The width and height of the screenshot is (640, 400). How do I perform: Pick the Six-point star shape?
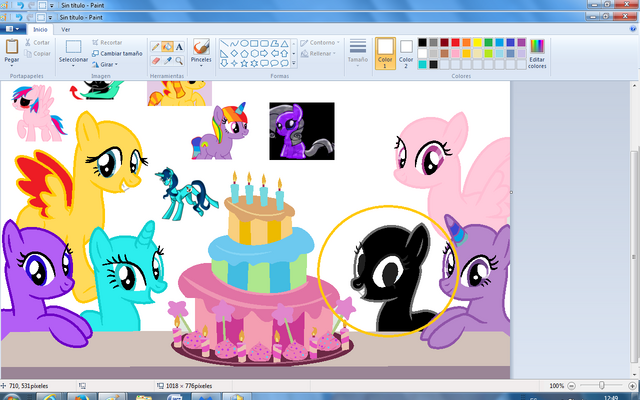[254, 63]
